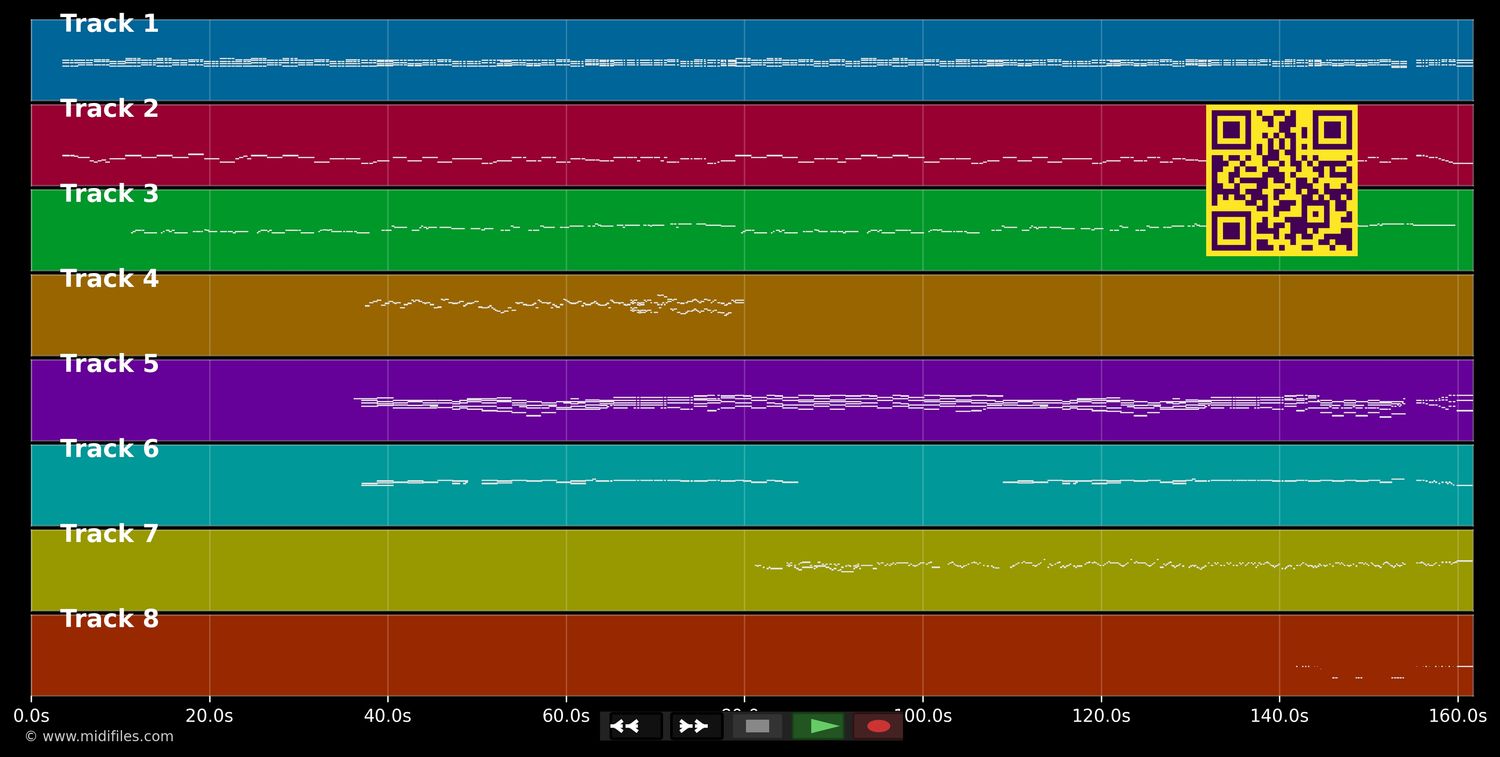Start playback with the green play button
Screen dimensions: 1500x757
point(819,726)
